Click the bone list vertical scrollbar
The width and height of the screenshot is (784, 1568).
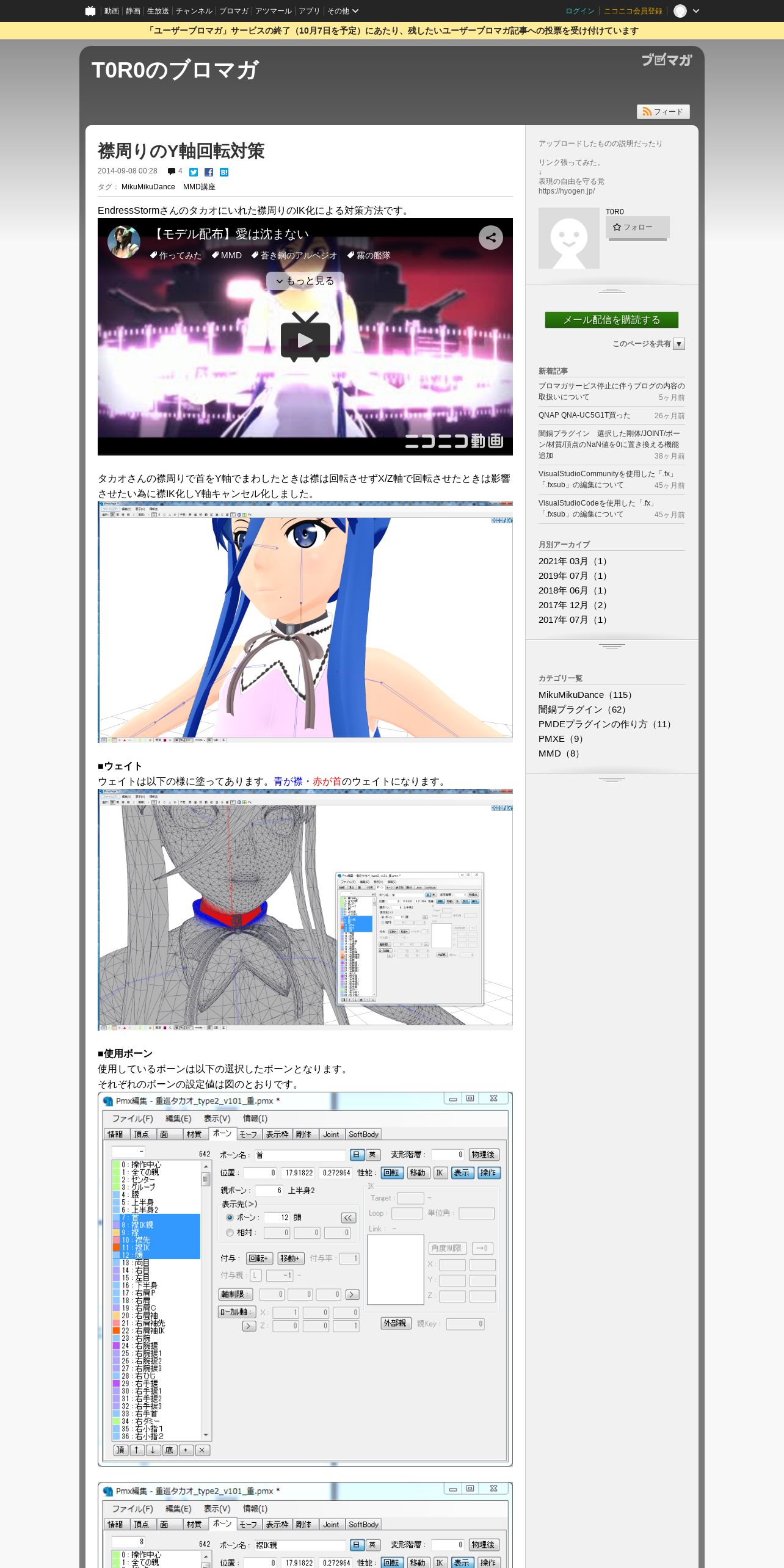click(206, 1299)
